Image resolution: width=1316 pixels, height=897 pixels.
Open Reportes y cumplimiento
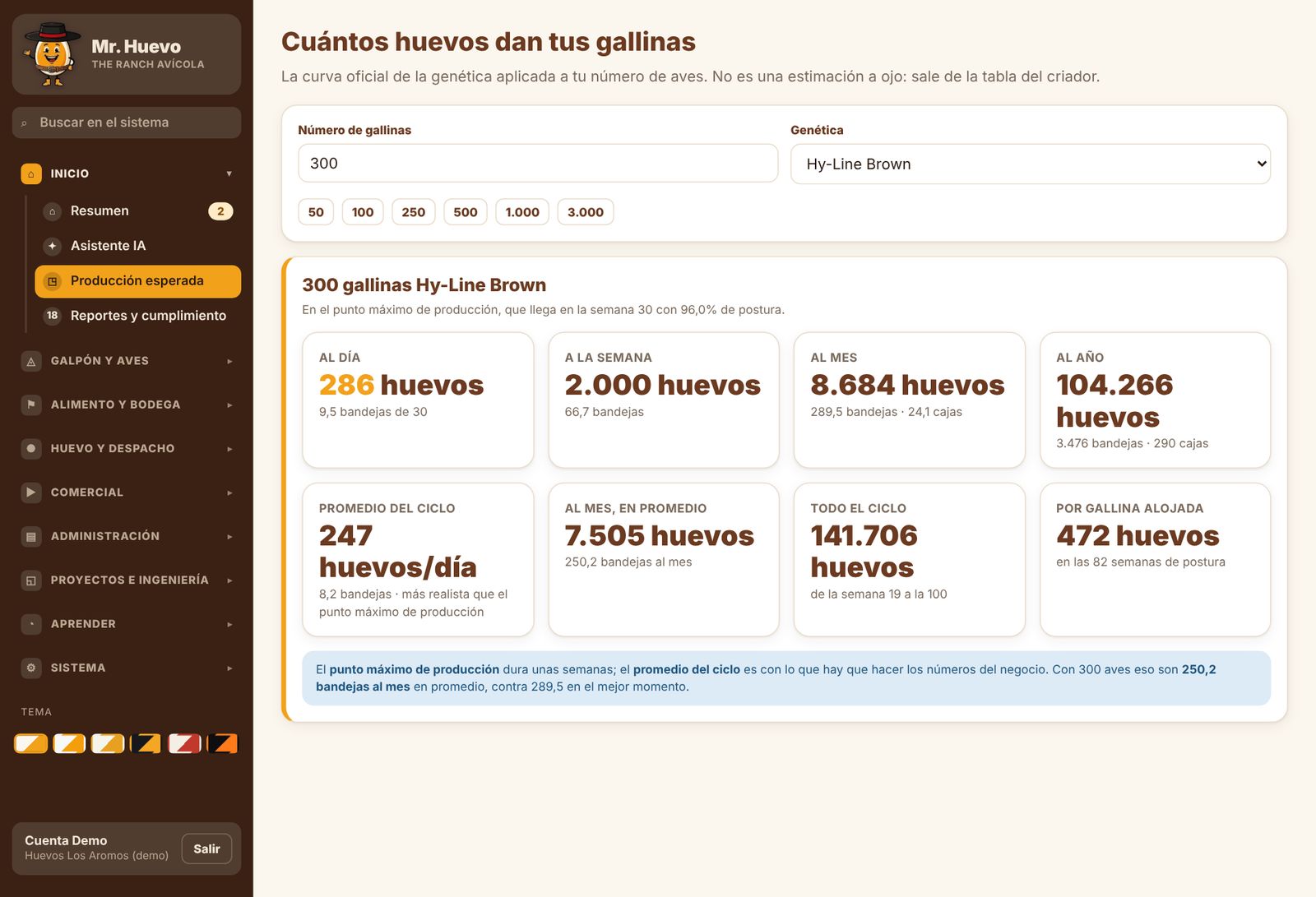click(x=138, y=316)
